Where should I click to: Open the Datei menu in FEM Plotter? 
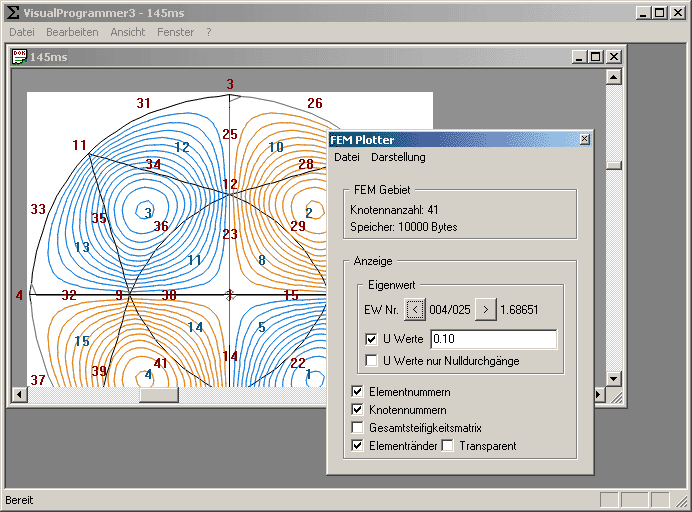347,157
